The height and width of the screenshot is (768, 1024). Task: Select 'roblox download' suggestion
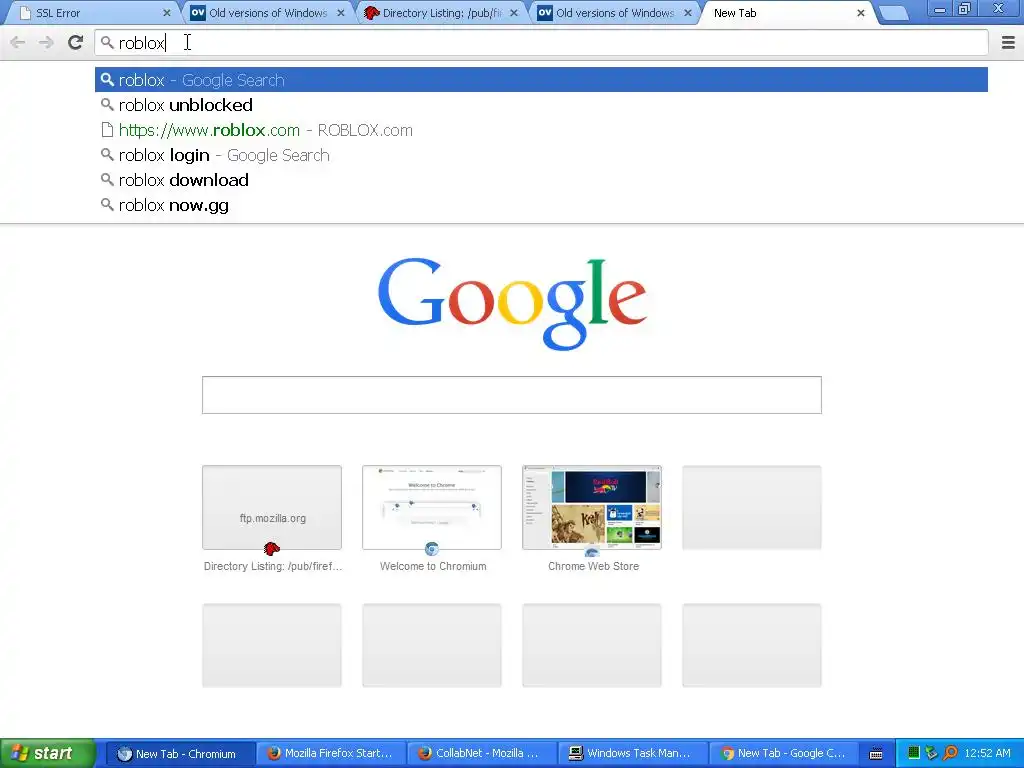pyautogui.click(x=541, y=180)
